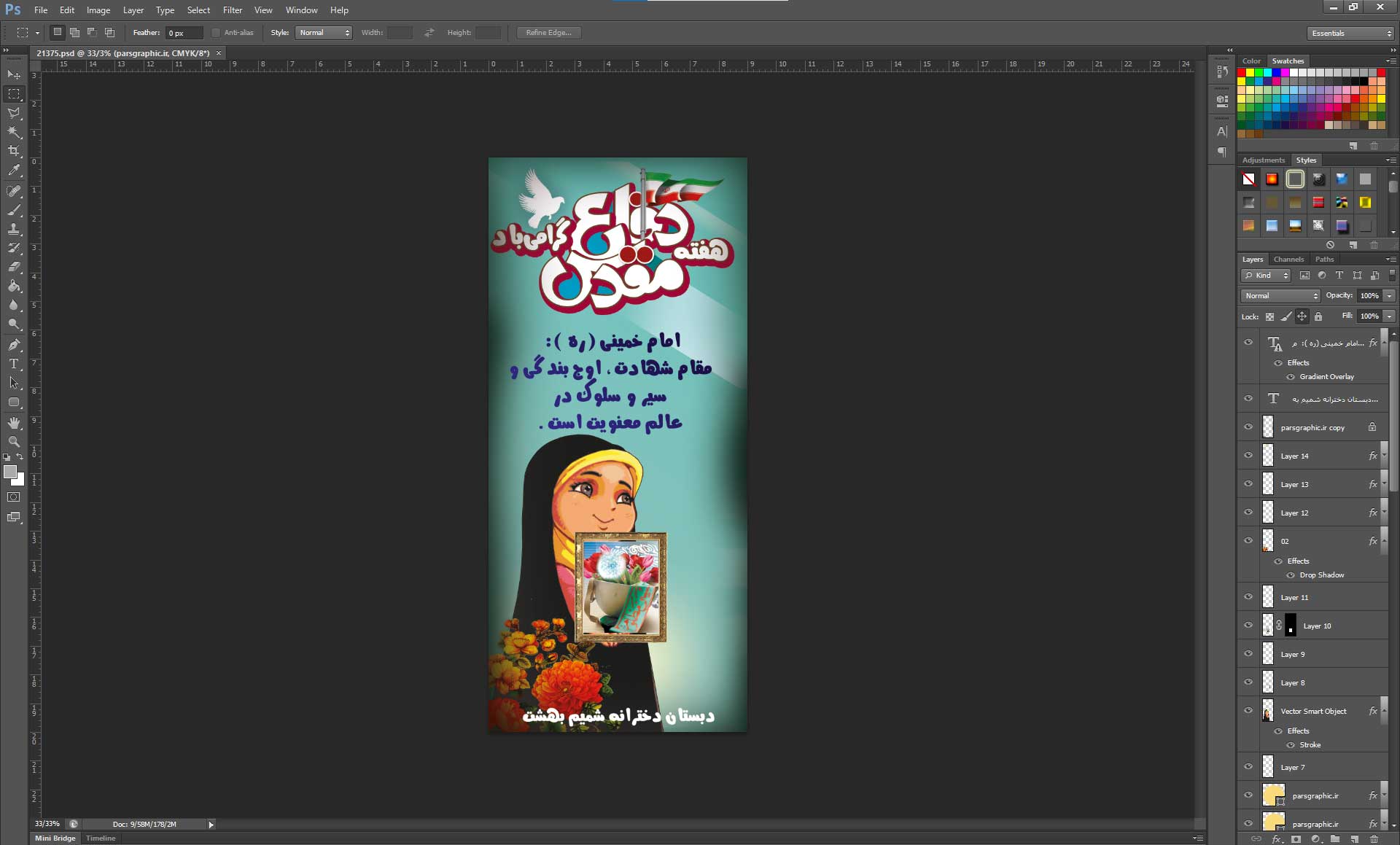This screenshot has height=845, width=1400.
Task: Select the Path Selection tool
Action: click(x=14, y=382)
